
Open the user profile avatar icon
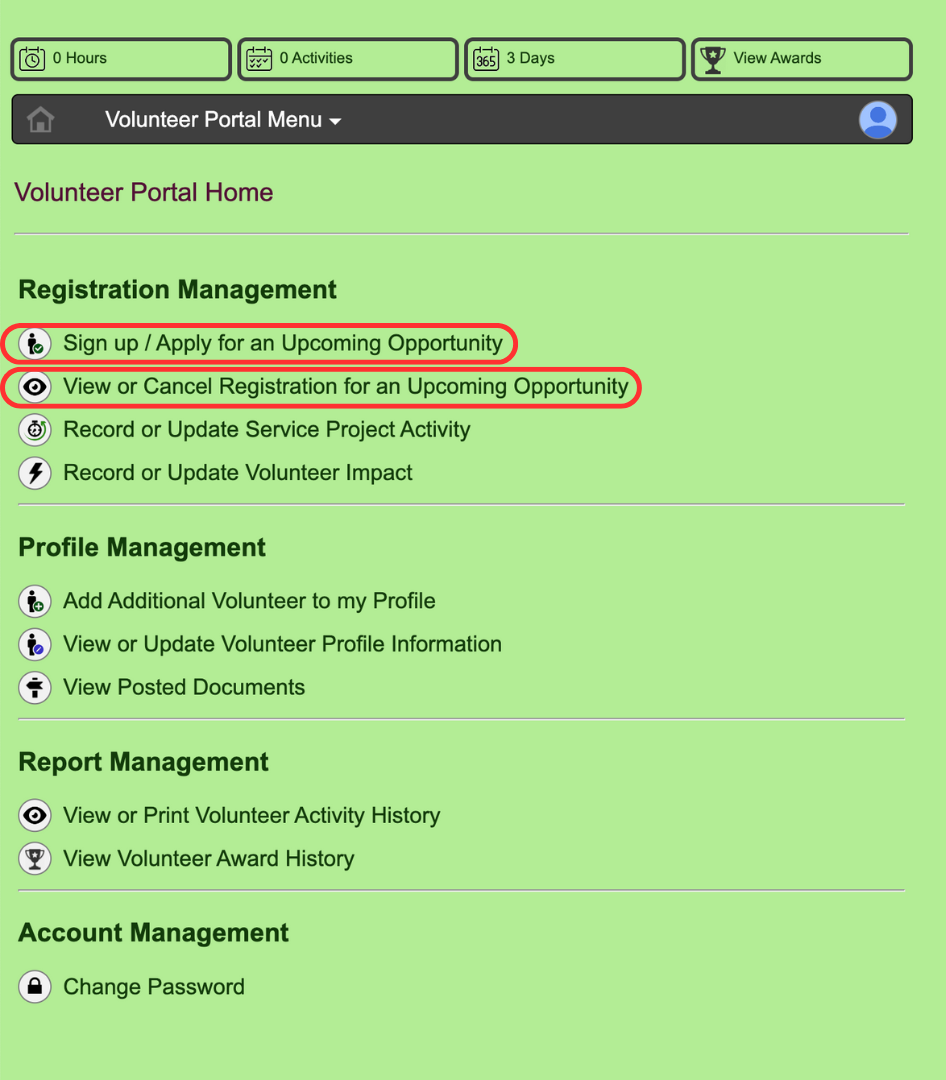tap(877, 120)
